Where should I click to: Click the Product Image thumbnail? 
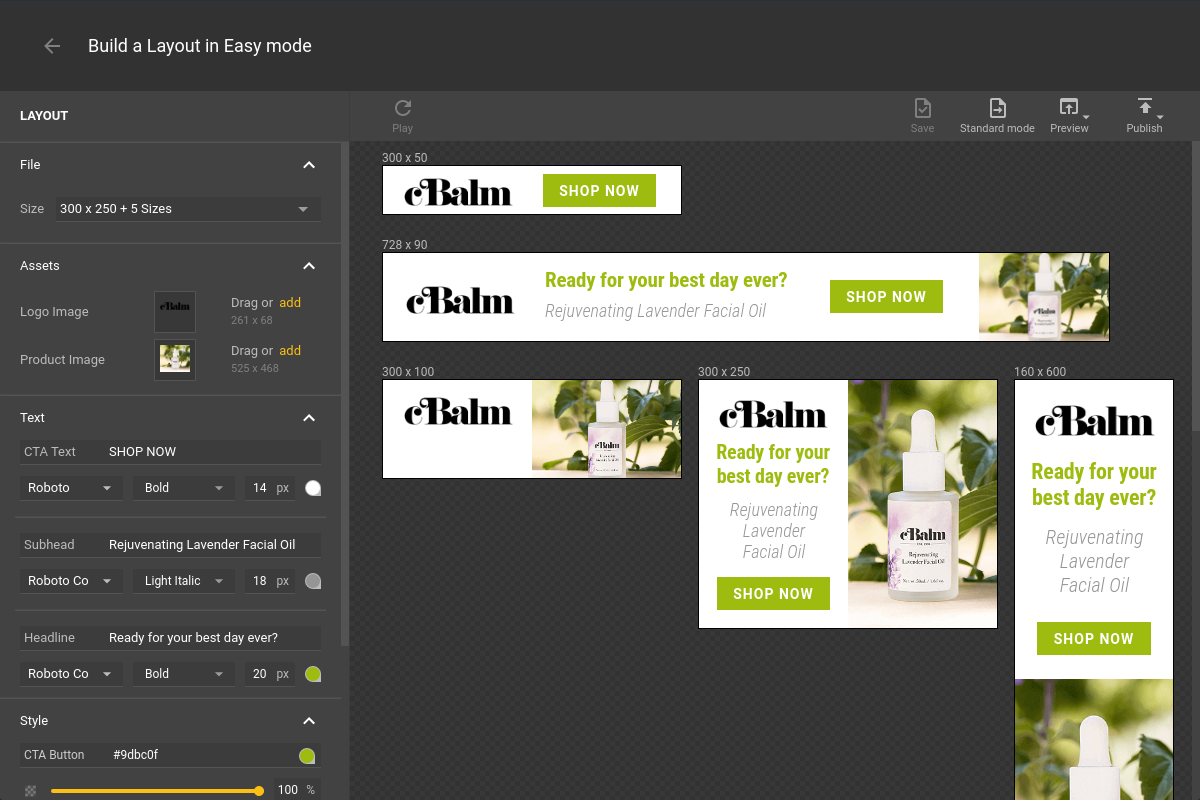click(x=175, y=360)
